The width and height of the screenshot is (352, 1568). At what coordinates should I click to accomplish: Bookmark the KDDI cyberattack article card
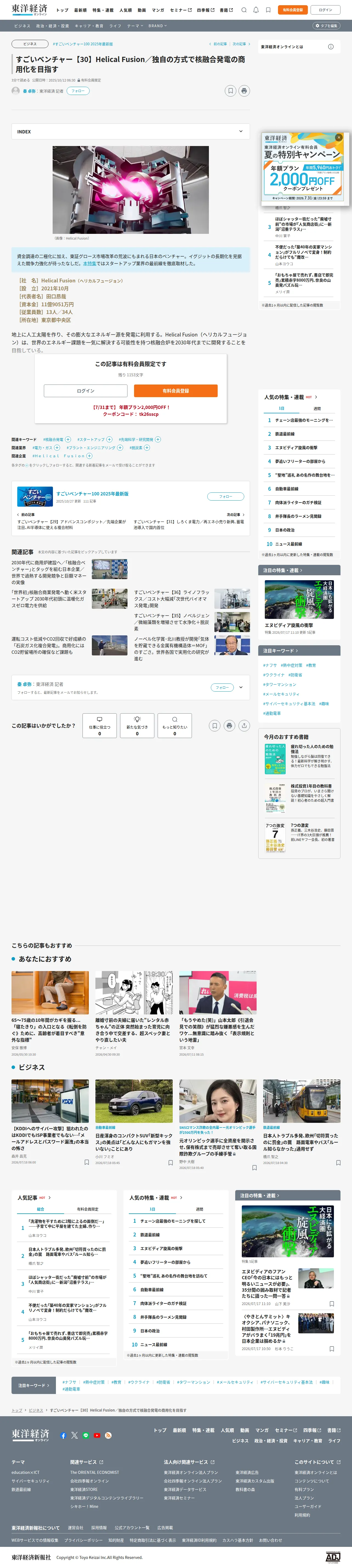[x=86, y=1162]
